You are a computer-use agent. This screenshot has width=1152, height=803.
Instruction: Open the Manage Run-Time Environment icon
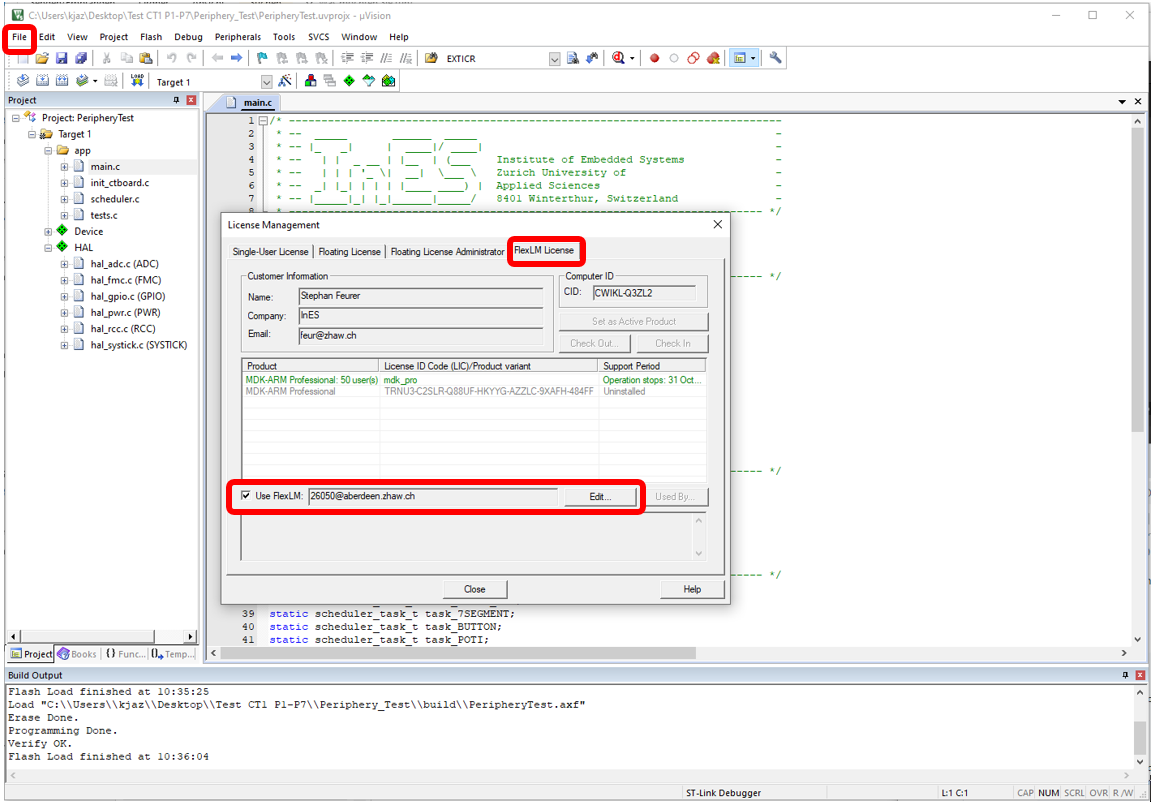point(348,80)
